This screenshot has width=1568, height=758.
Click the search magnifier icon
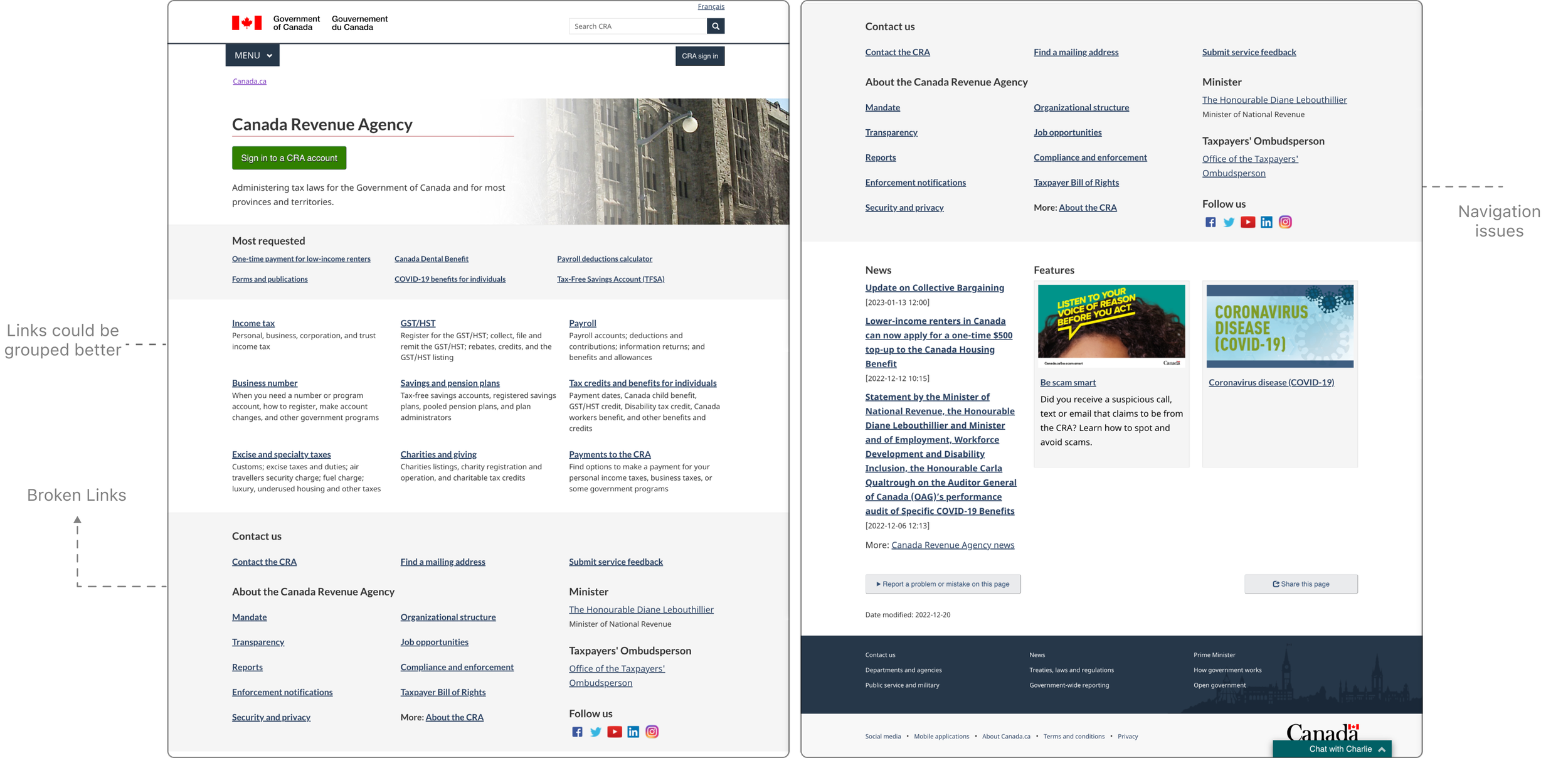coord(715,26)
